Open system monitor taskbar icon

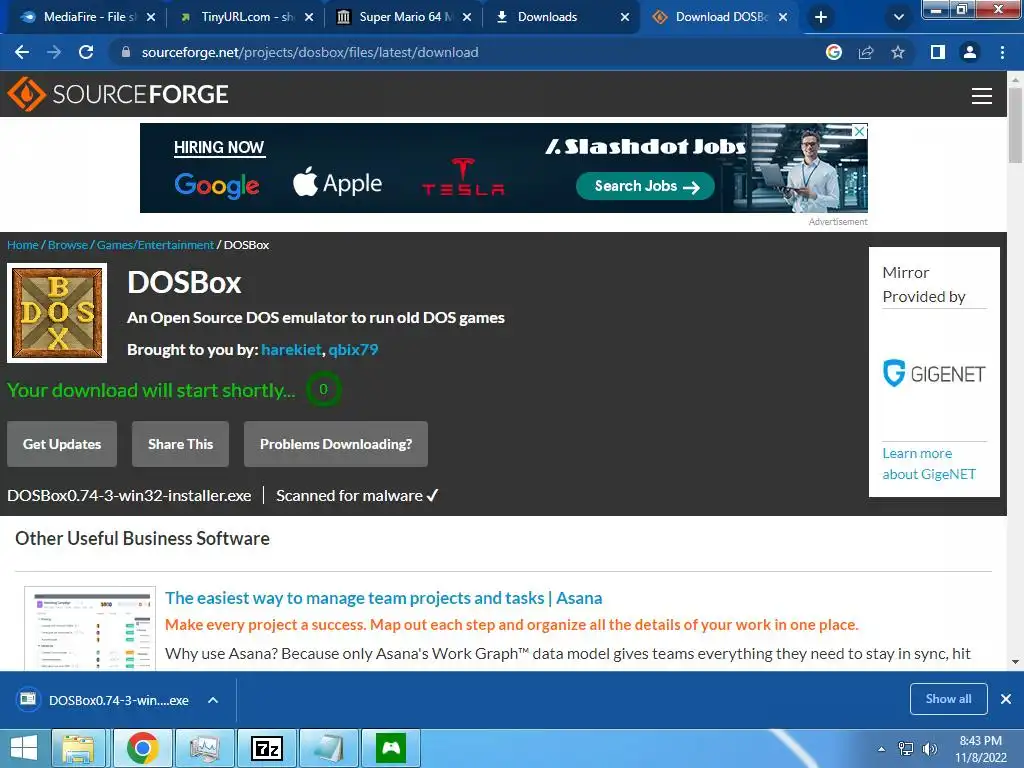(x=204, y=748)
